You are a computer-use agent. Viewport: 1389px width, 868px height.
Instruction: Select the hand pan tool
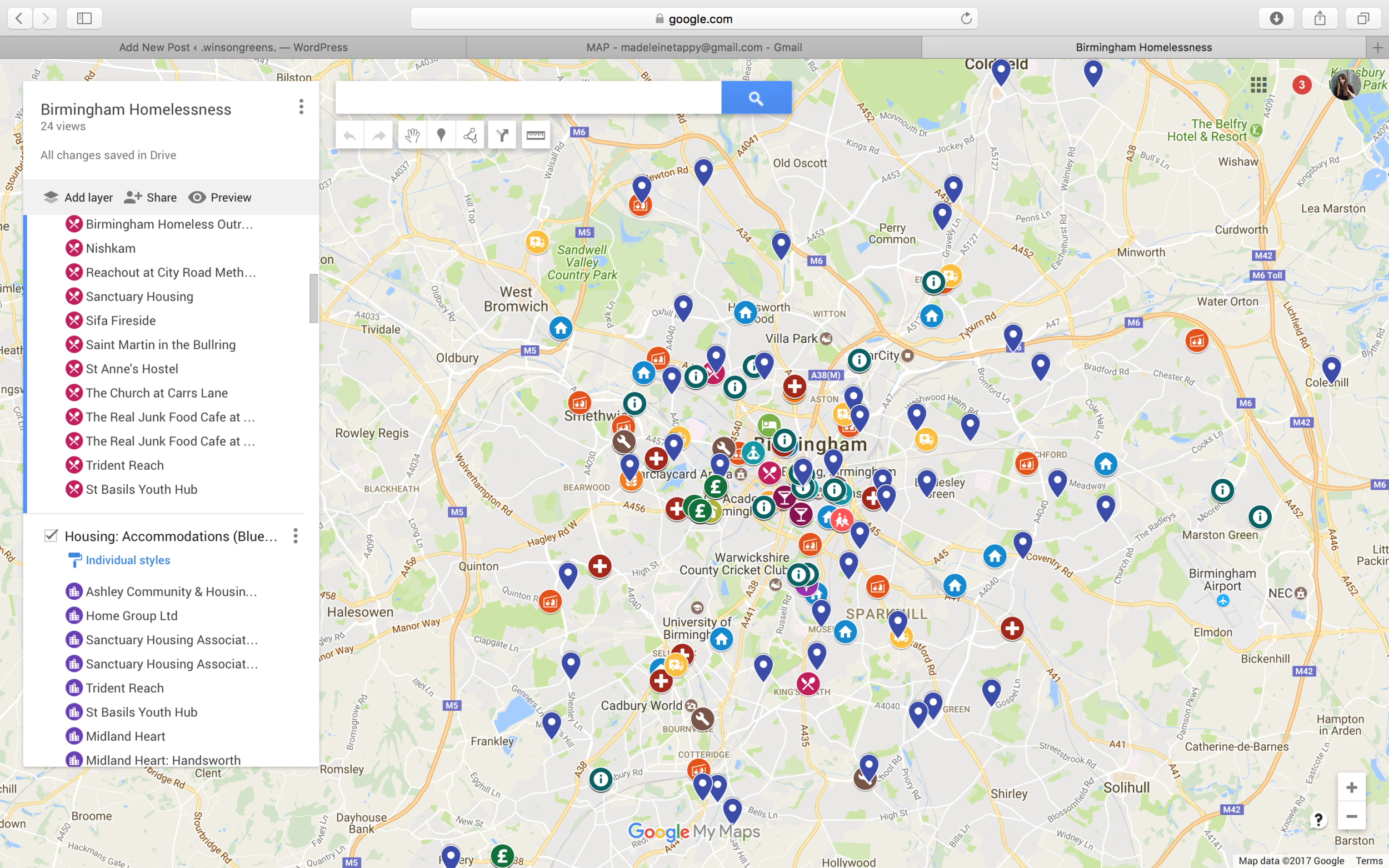[x=412, y=136]
